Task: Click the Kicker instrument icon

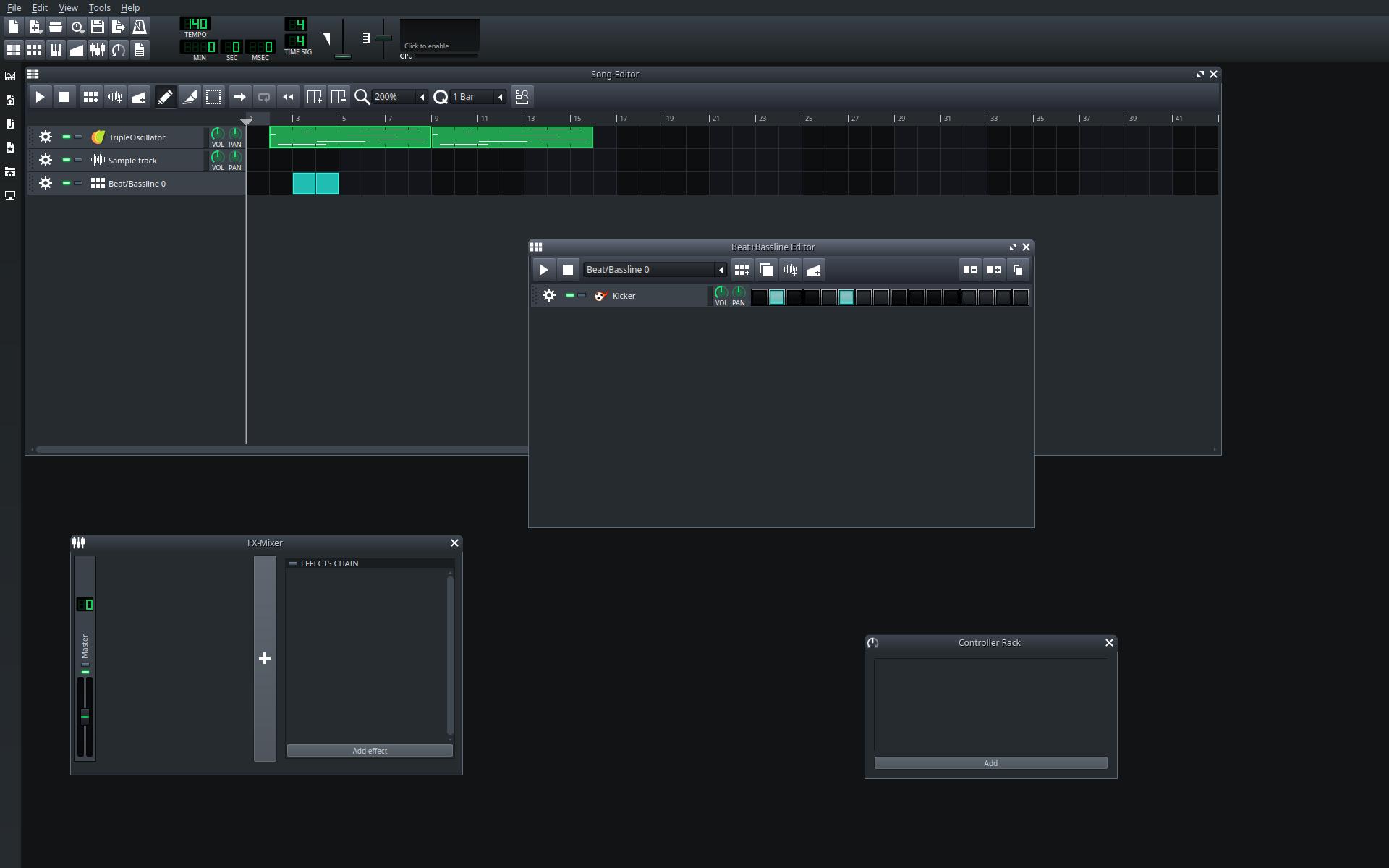Action: 600,296
